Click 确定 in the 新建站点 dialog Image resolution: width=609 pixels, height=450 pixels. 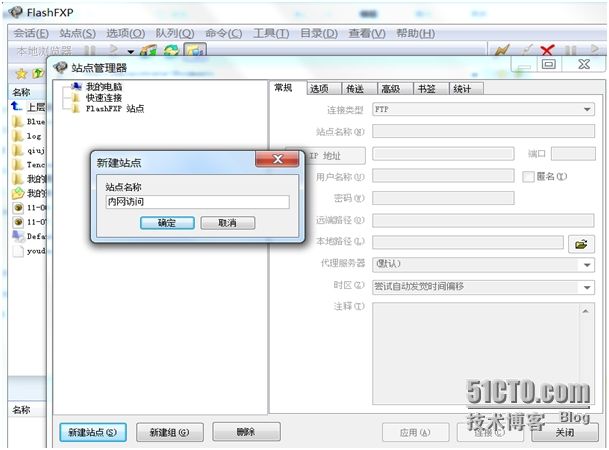(167, 223)
